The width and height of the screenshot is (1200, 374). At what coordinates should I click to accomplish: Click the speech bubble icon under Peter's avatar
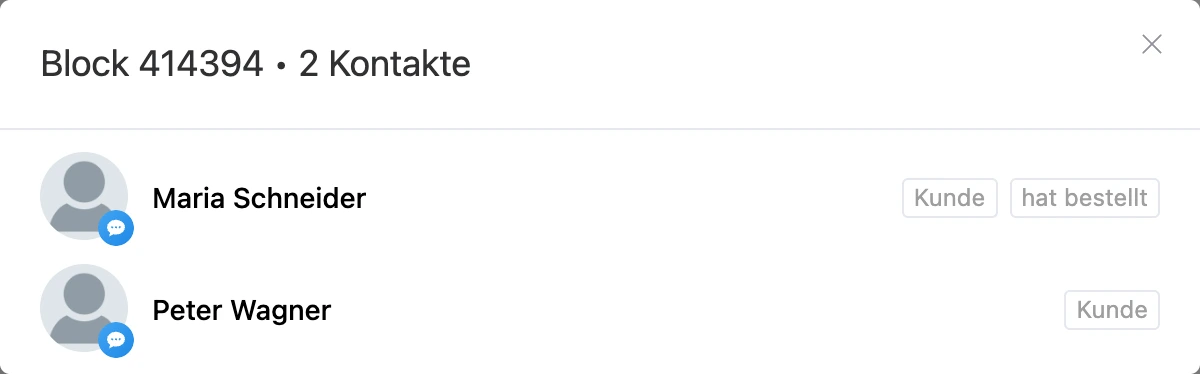[x=116, y=341]
